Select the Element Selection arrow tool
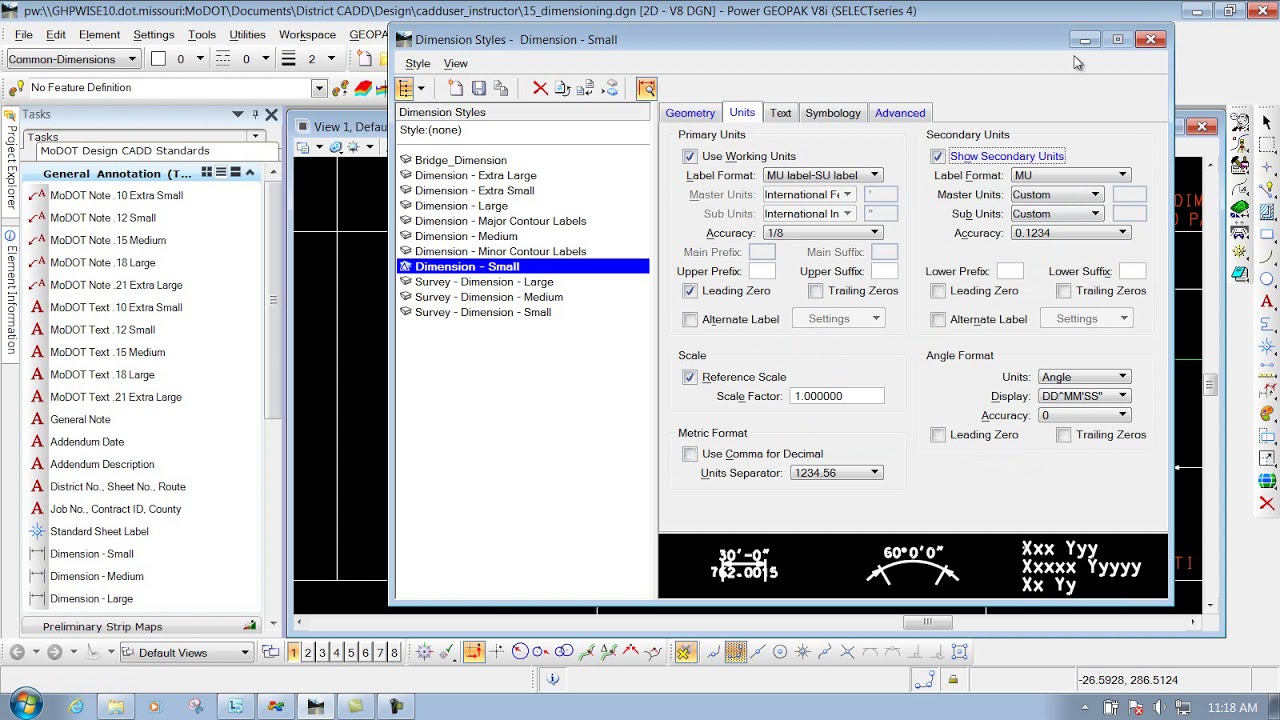1280x720 pixels. click(1267, 122)
